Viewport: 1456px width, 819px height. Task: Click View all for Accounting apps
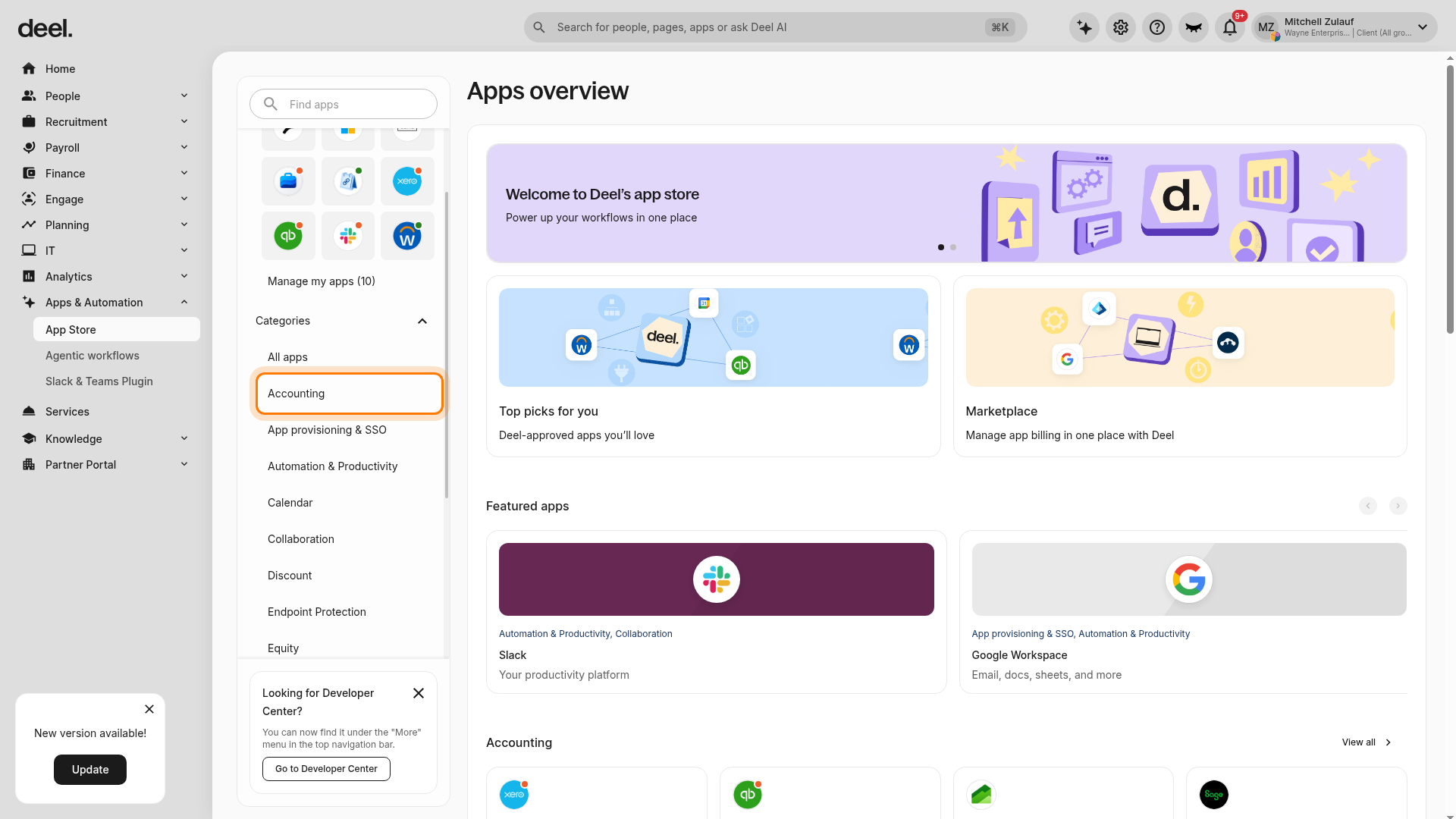click(x=1367, y=742)
